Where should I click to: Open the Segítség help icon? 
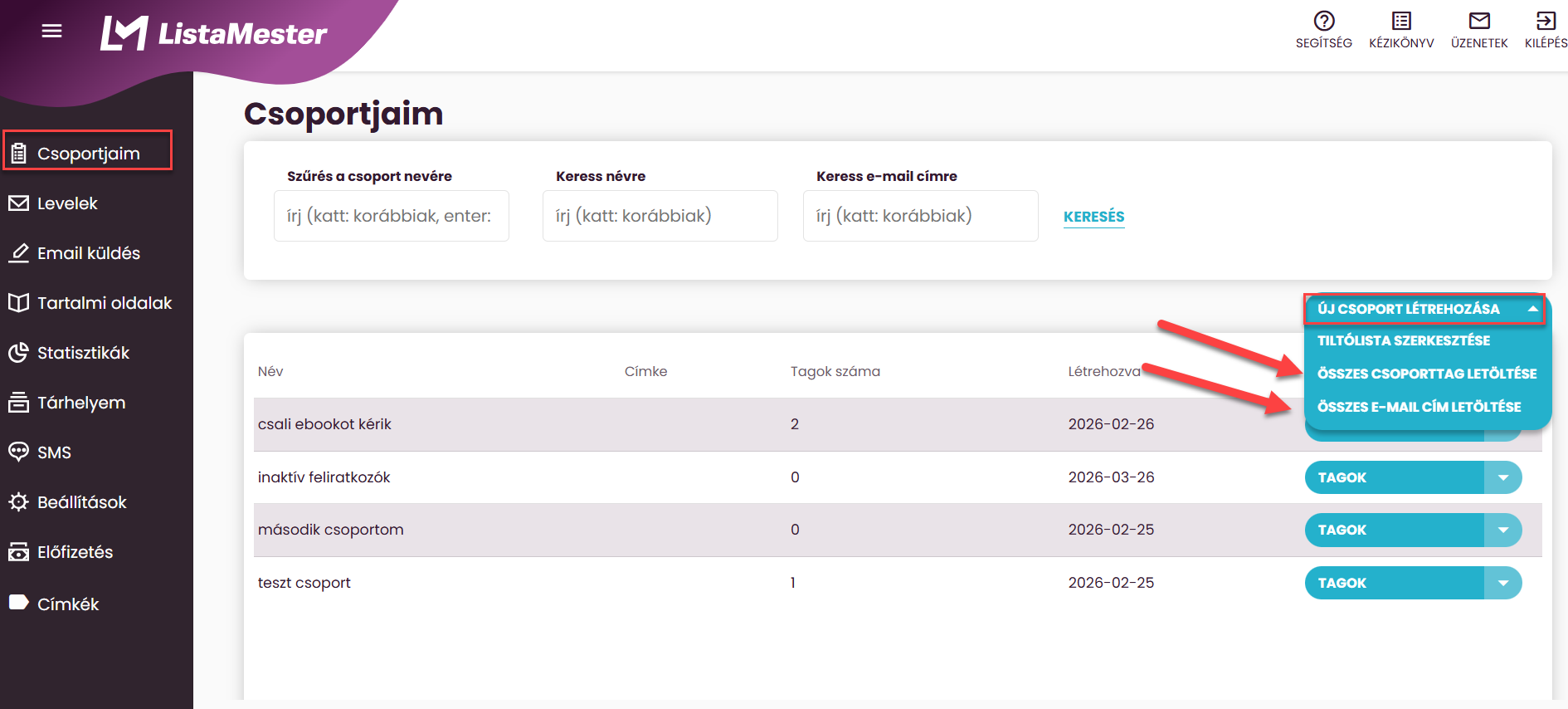1324,21
